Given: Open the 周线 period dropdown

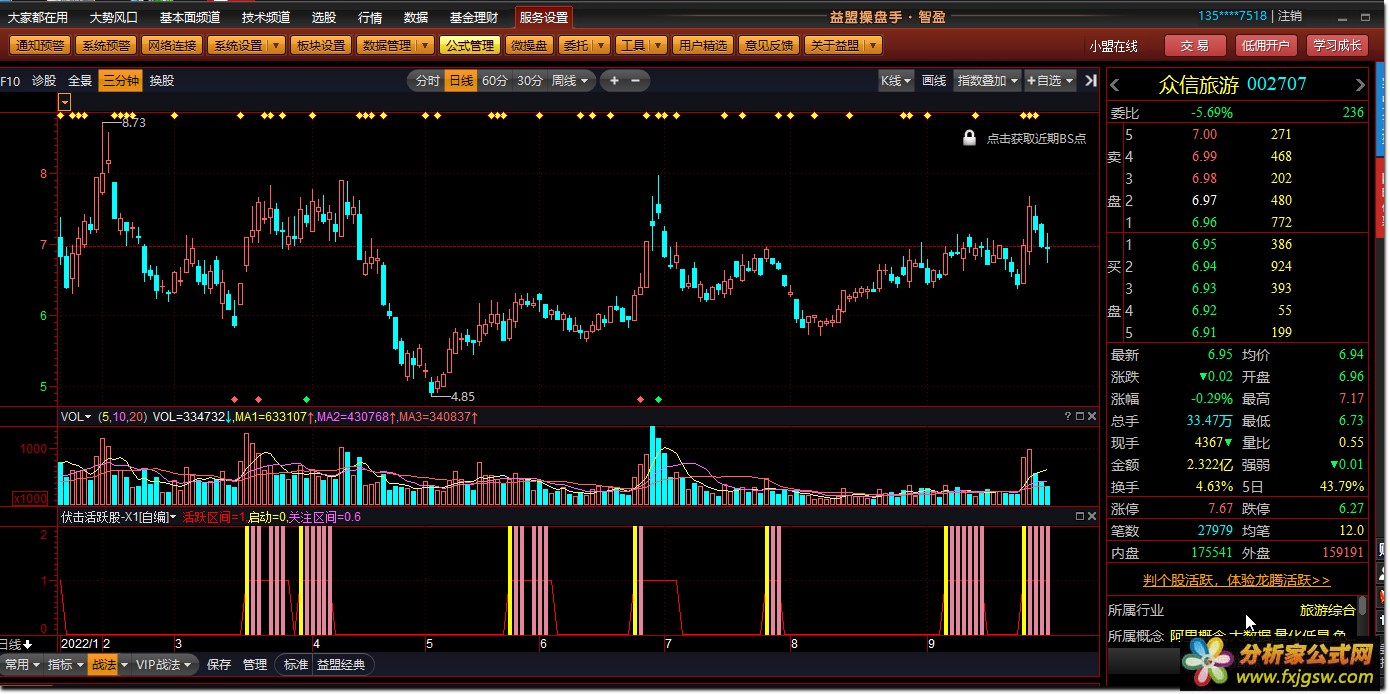Looking at the screenshot, I should click(x=572, y=81).
